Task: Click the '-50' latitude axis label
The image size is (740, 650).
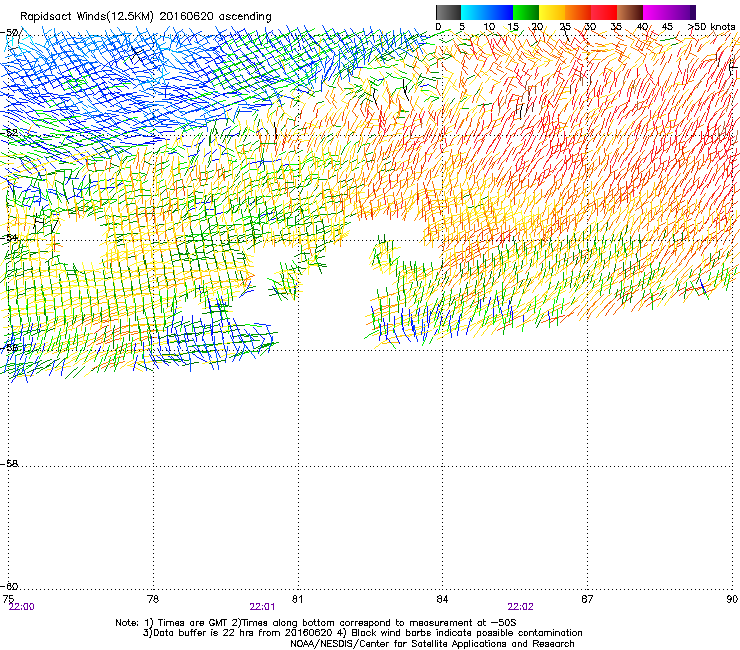Action: point(10,33)
